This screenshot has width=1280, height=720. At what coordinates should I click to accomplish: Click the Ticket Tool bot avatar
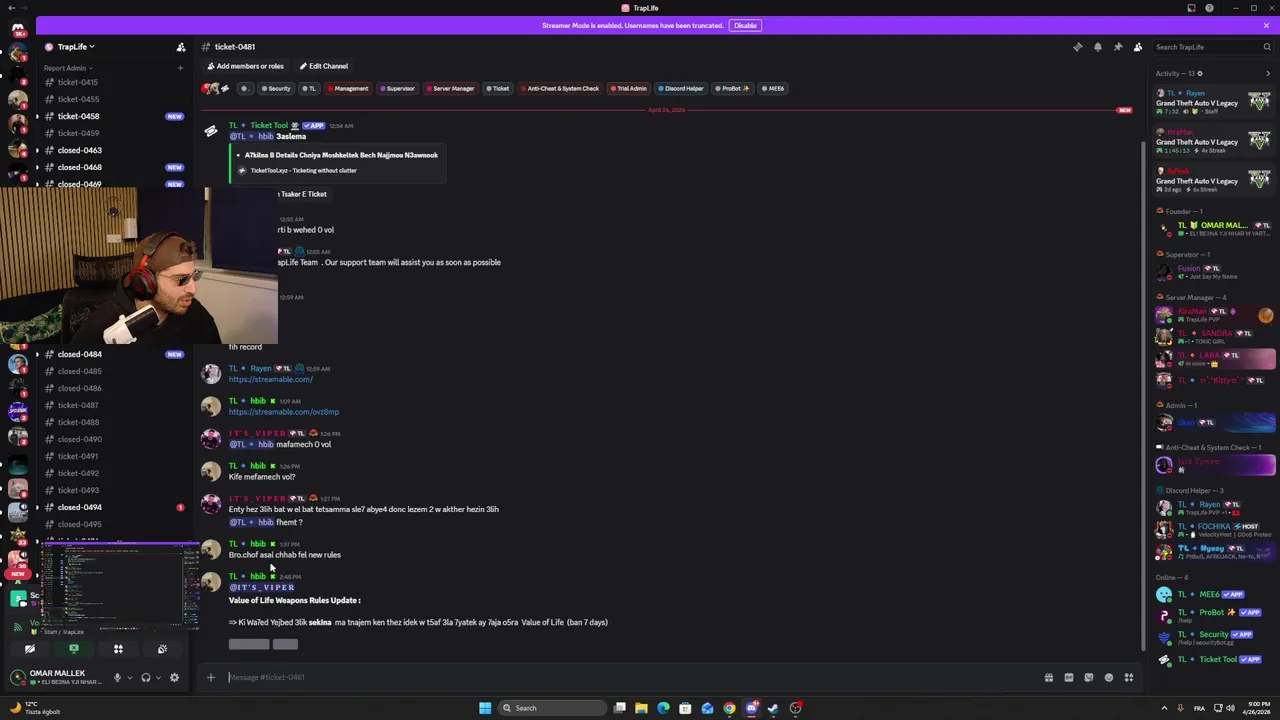(x=211, y=131)
